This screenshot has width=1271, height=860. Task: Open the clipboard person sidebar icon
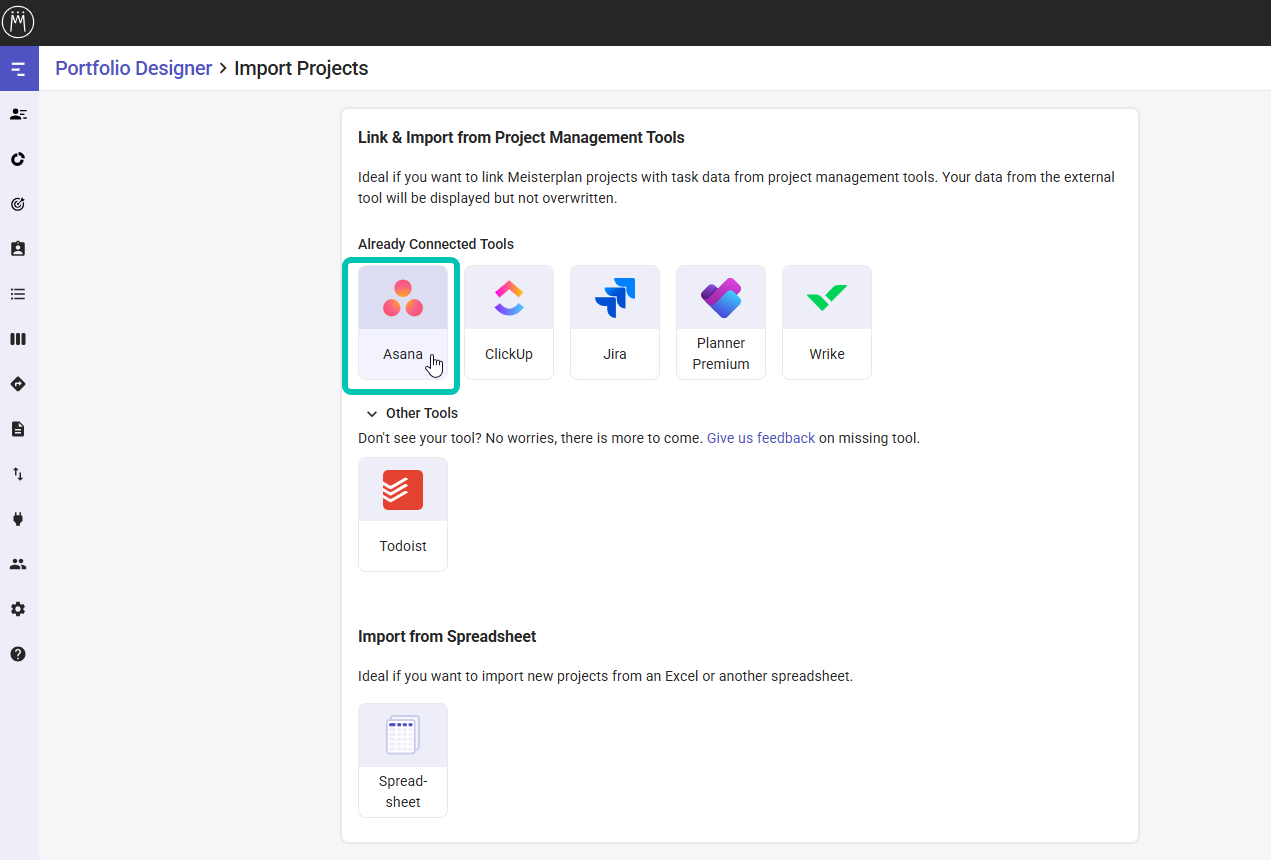pyautogui.click(x=18, y=249)
